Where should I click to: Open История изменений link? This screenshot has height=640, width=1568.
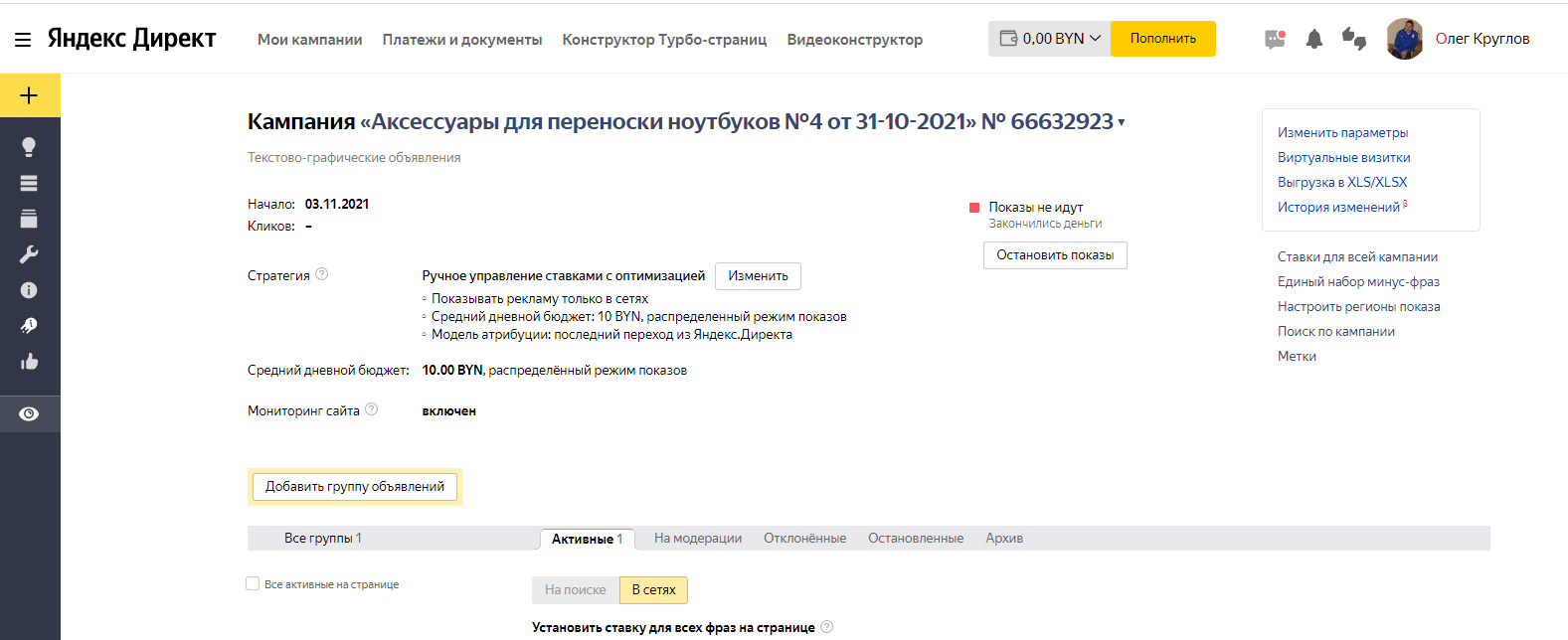(x=1339, y=207)
